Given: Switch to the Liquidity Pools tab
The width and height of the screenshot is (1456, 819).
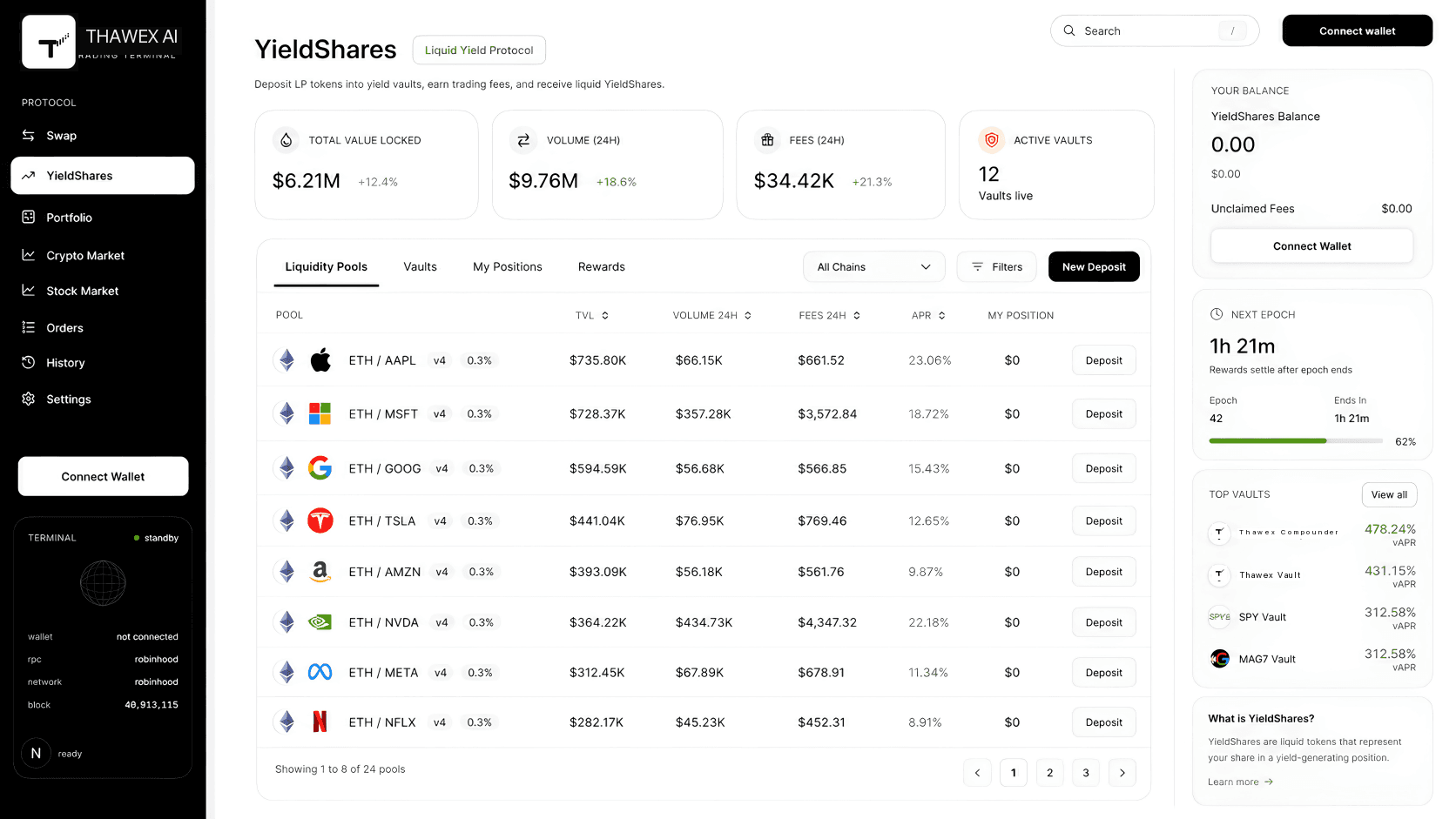Looking at the screenshot, I should click(326, 267).
